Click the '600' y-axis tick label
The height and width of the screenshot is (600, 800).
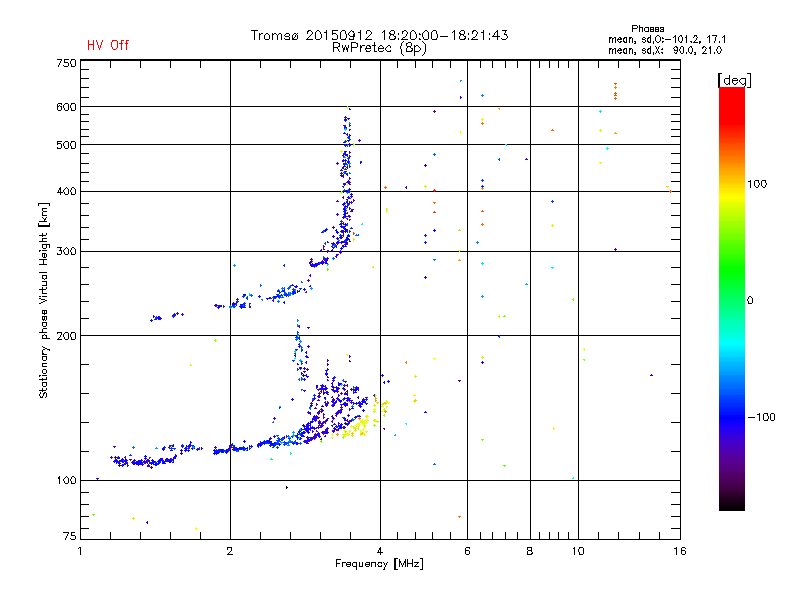coord(66,107)
